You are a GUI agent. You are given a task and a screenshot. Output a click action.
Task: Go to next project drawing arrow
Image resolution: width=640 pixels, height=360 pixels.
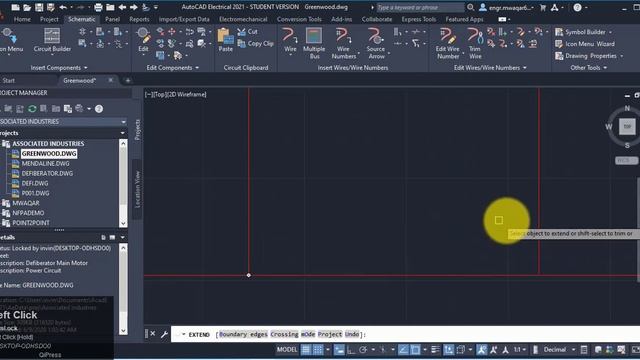[x=134, y=7]
